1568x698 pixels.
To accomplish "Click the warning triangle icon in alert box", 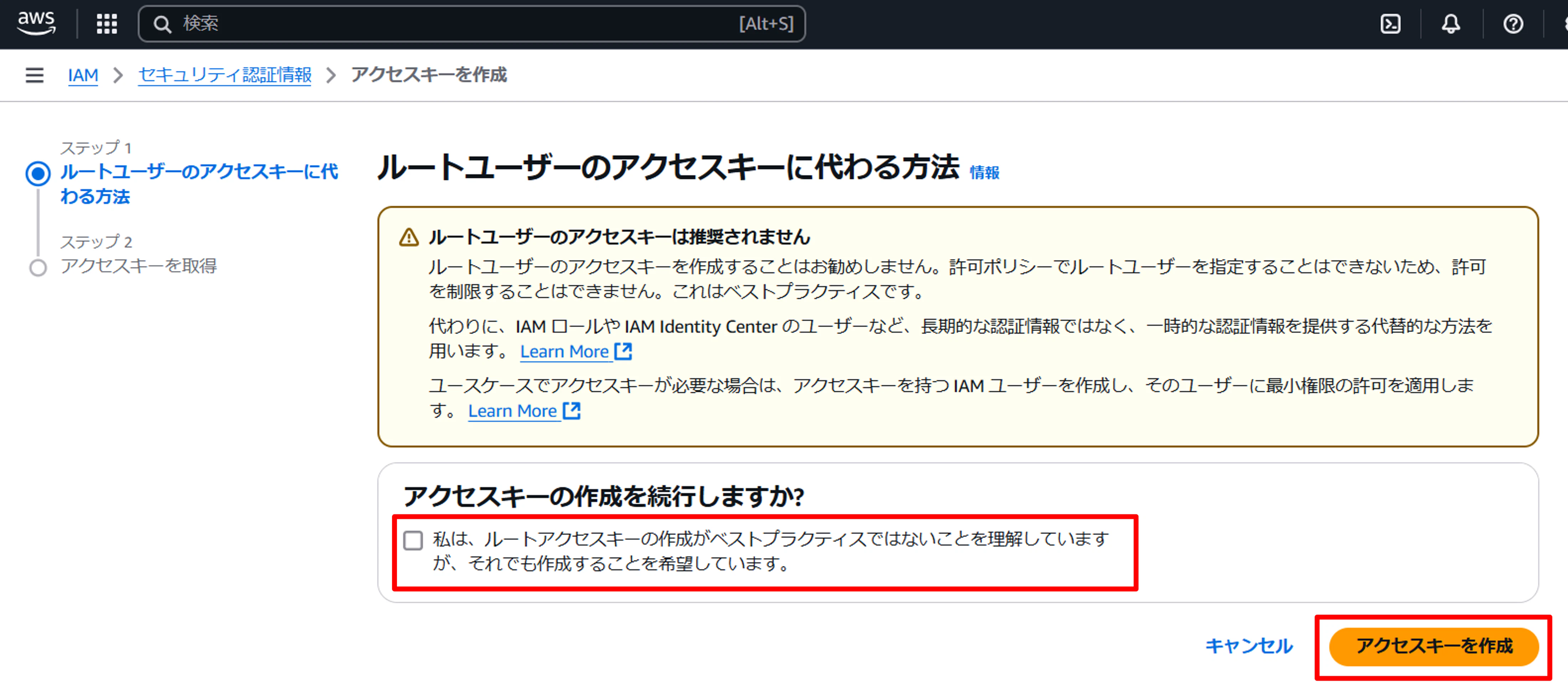I will (409, 237).
